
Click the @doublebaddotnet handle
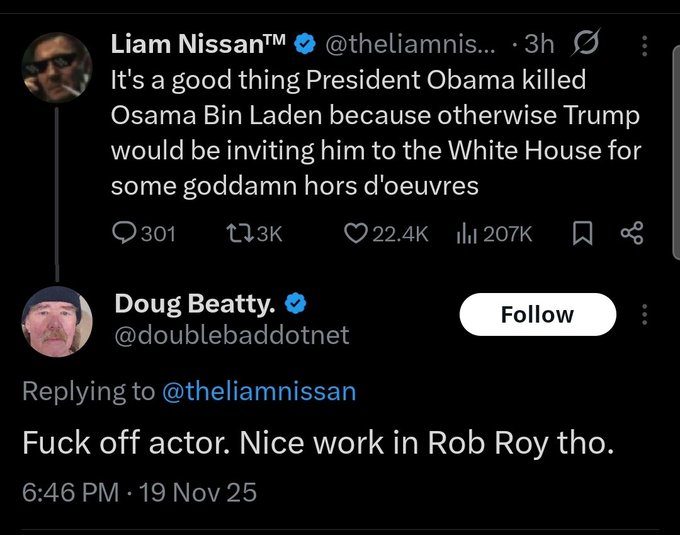click(232, 335)
